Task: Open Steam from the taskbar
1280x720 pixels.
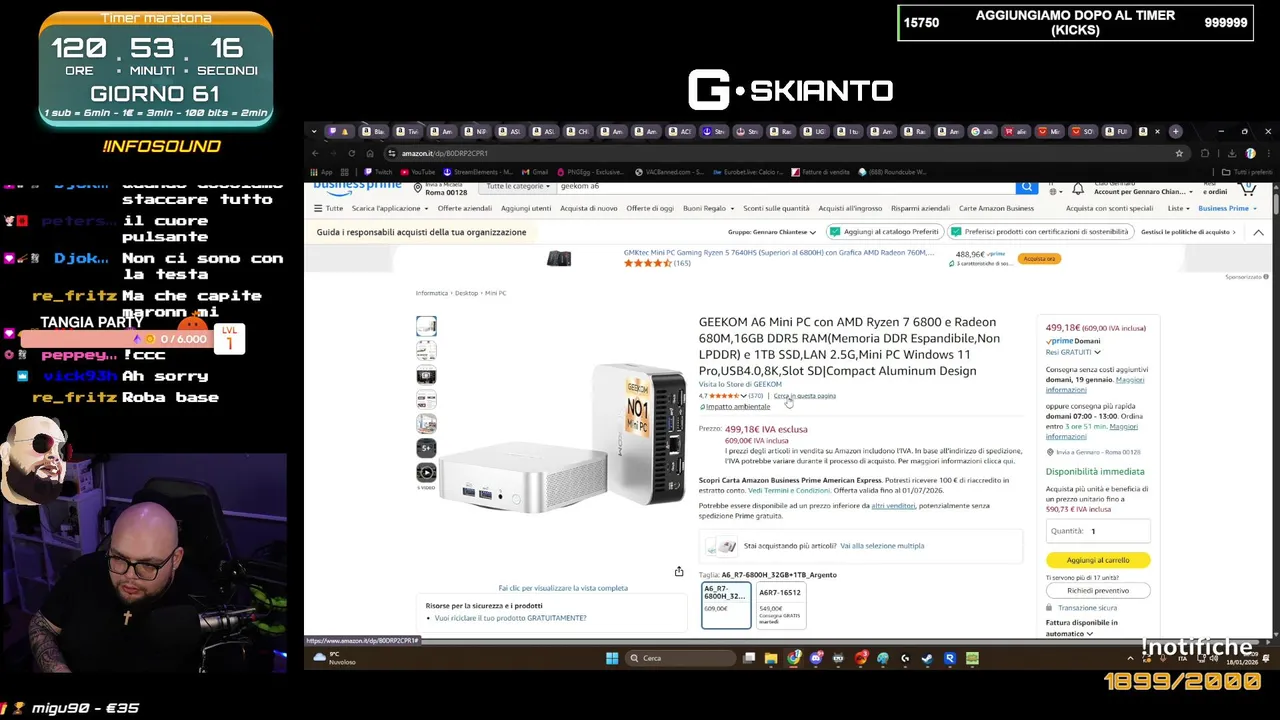Action: (x=927, y=658)
